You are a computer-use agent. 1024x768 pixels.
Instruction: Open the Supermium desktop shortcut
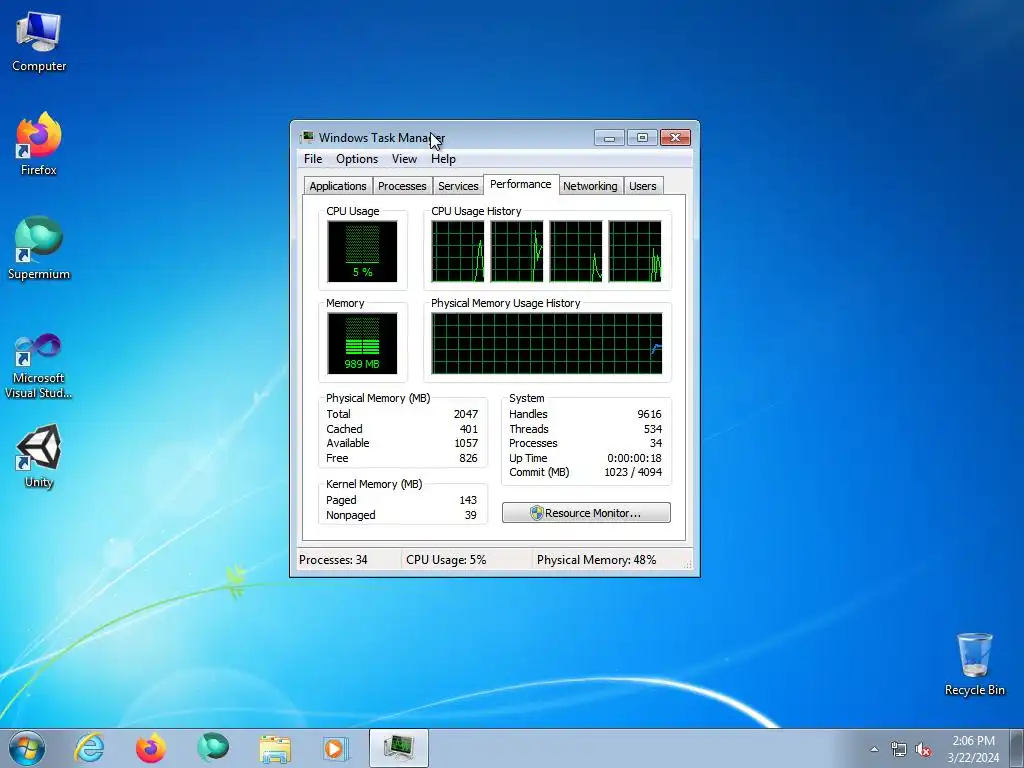tap(39, 248)
